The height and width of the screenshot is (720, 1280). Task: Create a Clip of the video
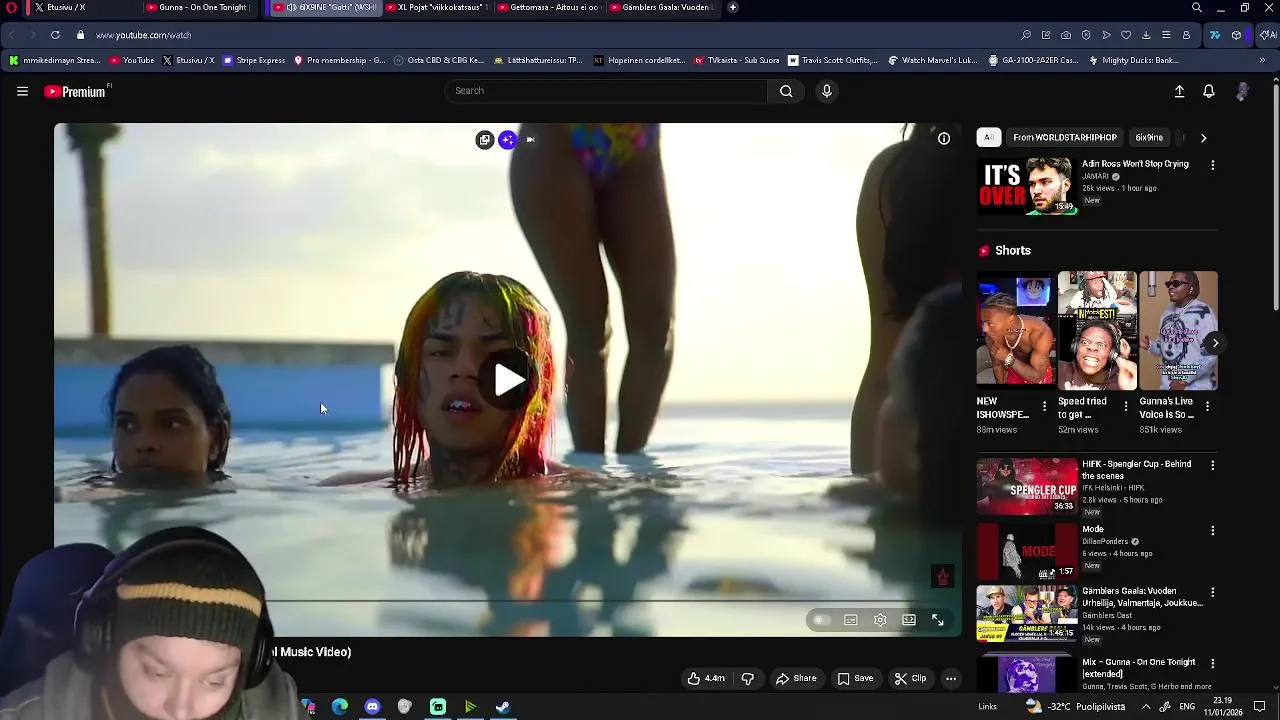pyautogui.click(x=910, y=678)
